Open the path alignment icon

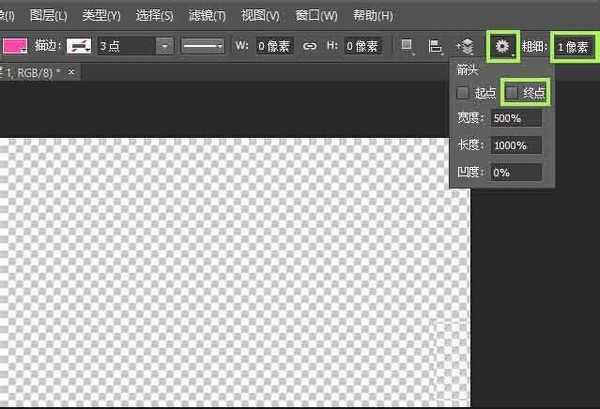coord(435,46)
